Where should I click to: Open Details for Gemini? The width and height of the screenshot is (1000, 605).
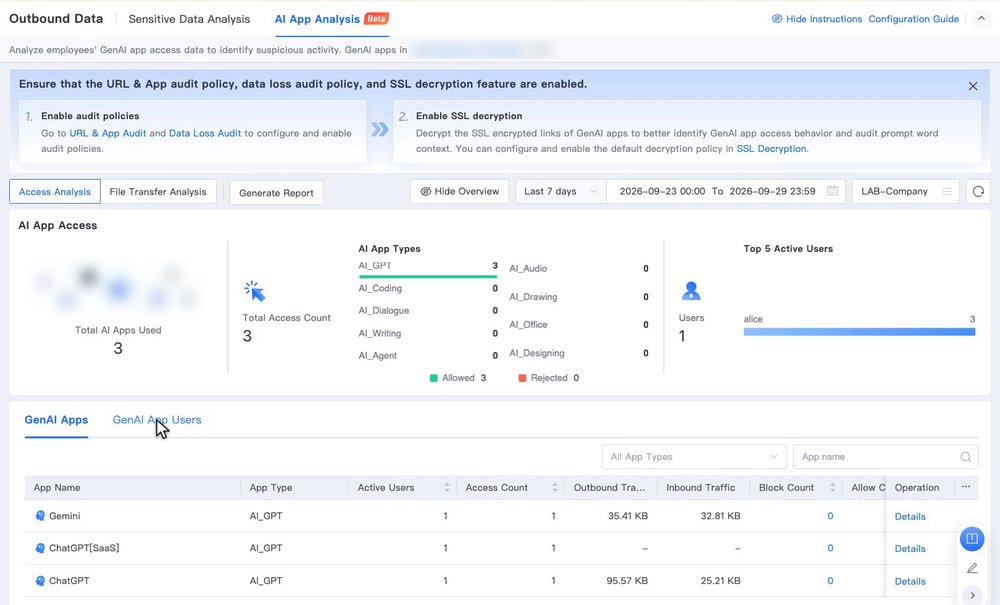coord(909,516)
